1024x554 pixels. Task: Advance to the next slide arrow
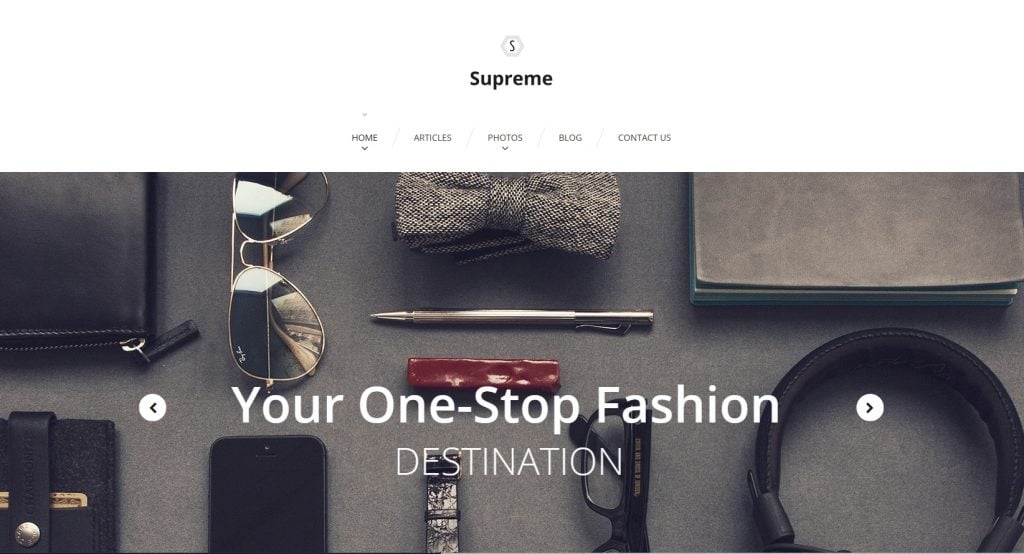point(870,408)
